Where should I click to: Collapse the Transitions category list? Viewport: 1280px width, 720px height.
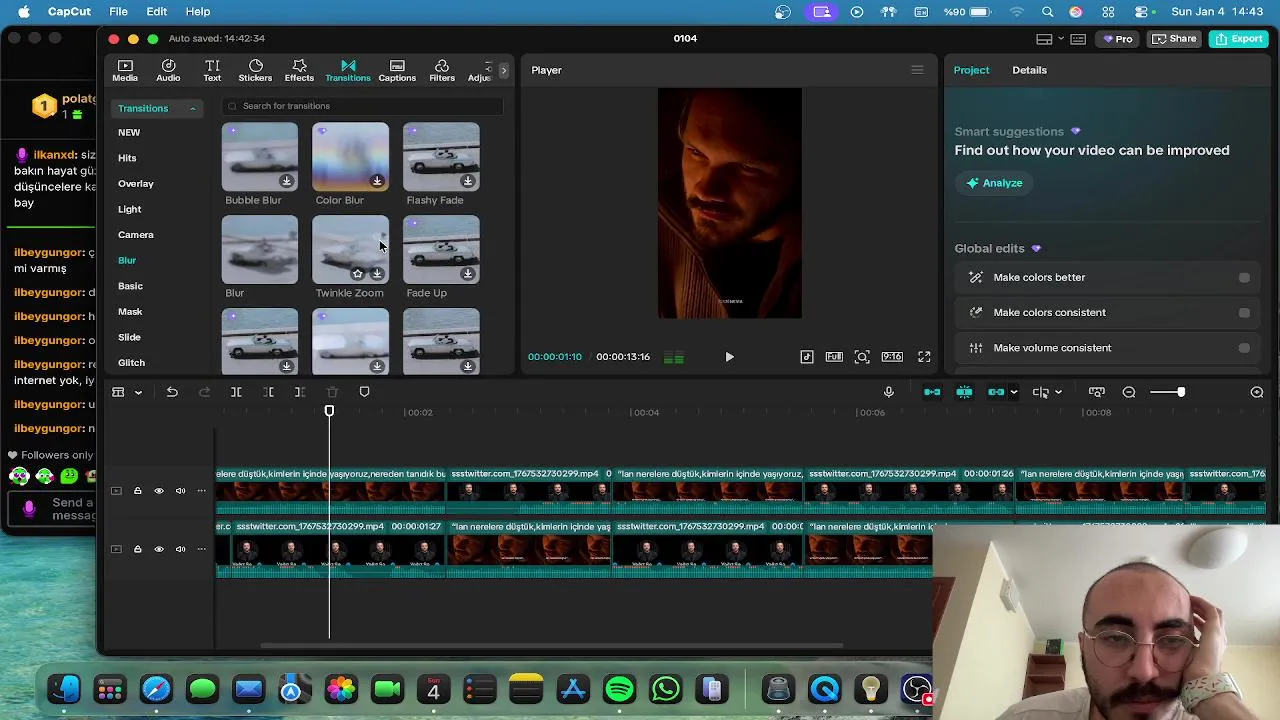tap(192, 108)
